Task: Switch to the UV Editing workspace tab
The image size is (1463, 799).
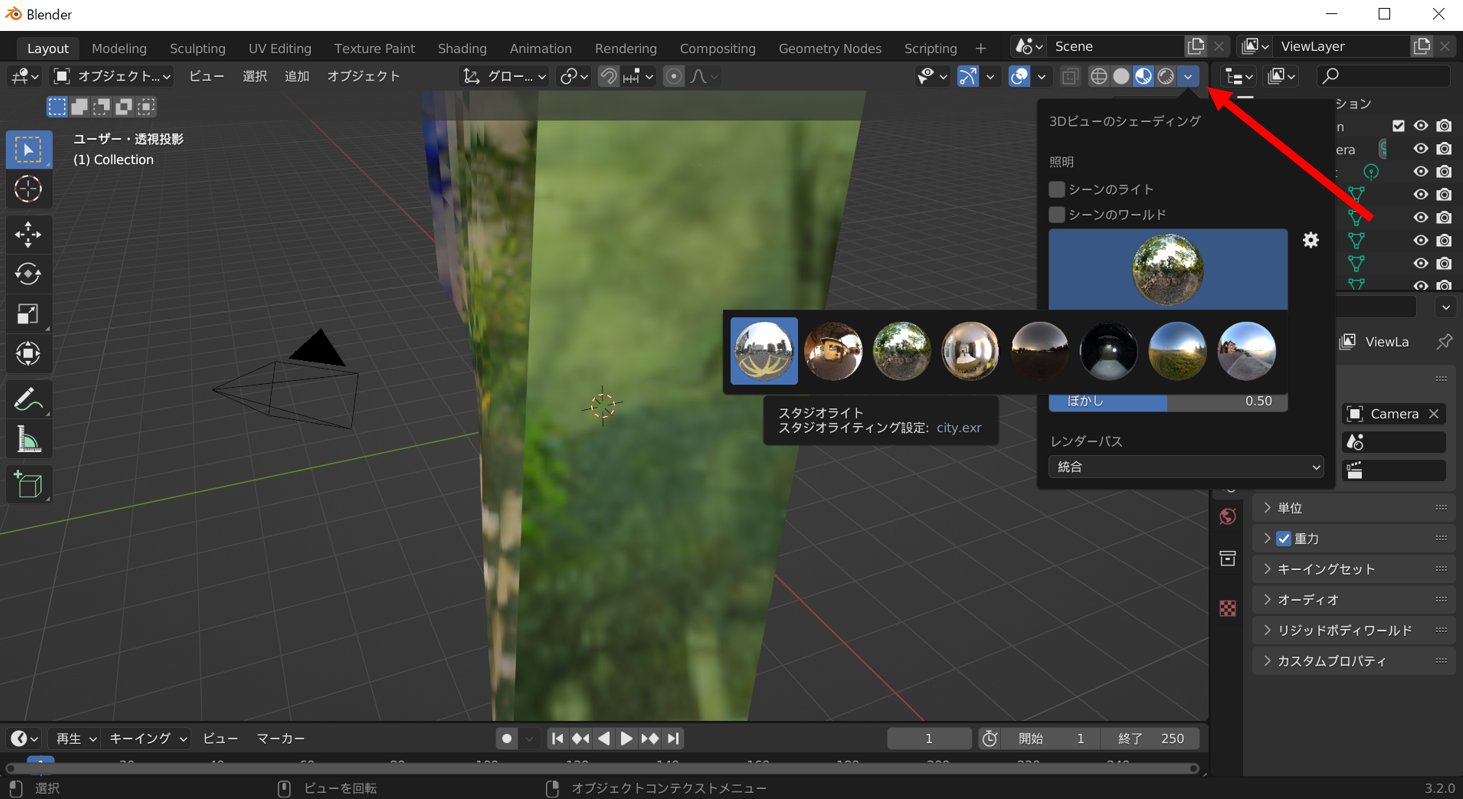Action: point(280,48)
